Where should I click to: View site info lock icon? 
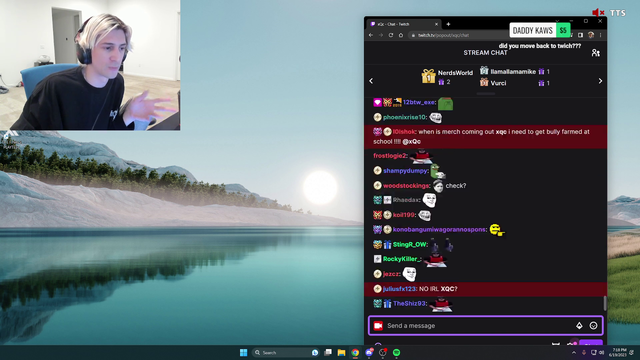coord(413,35)
